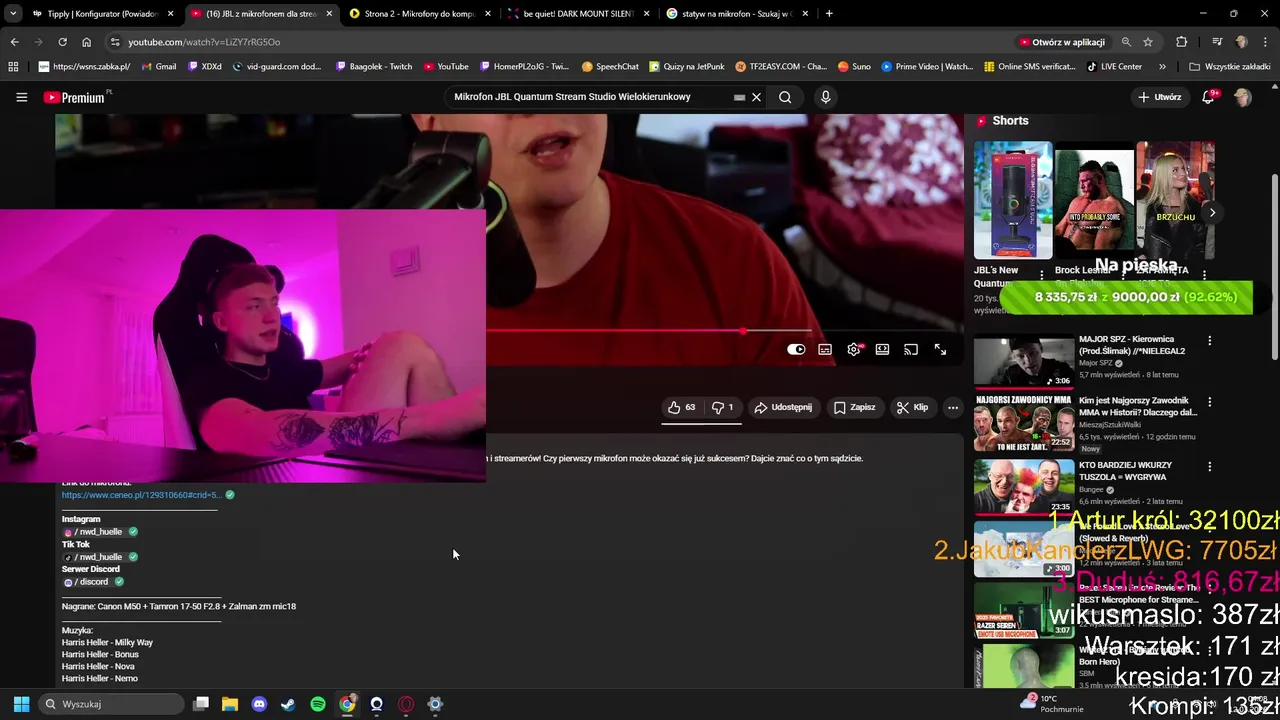1280x720 pixels.
Task: Open Wszystkie zakładki folder
Action: pos(1229,67)
